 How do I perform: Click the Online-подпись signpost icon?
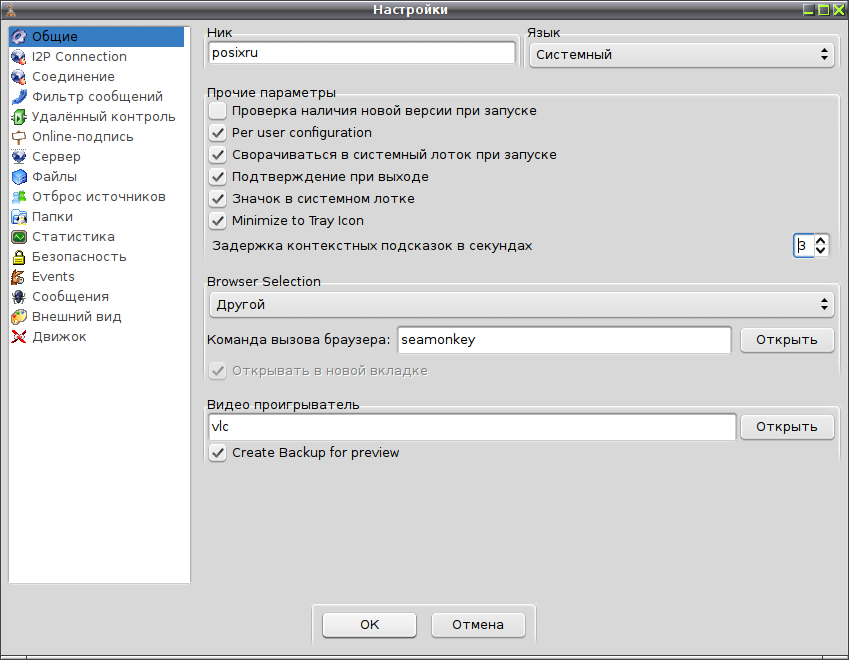[x=19, y=136]
